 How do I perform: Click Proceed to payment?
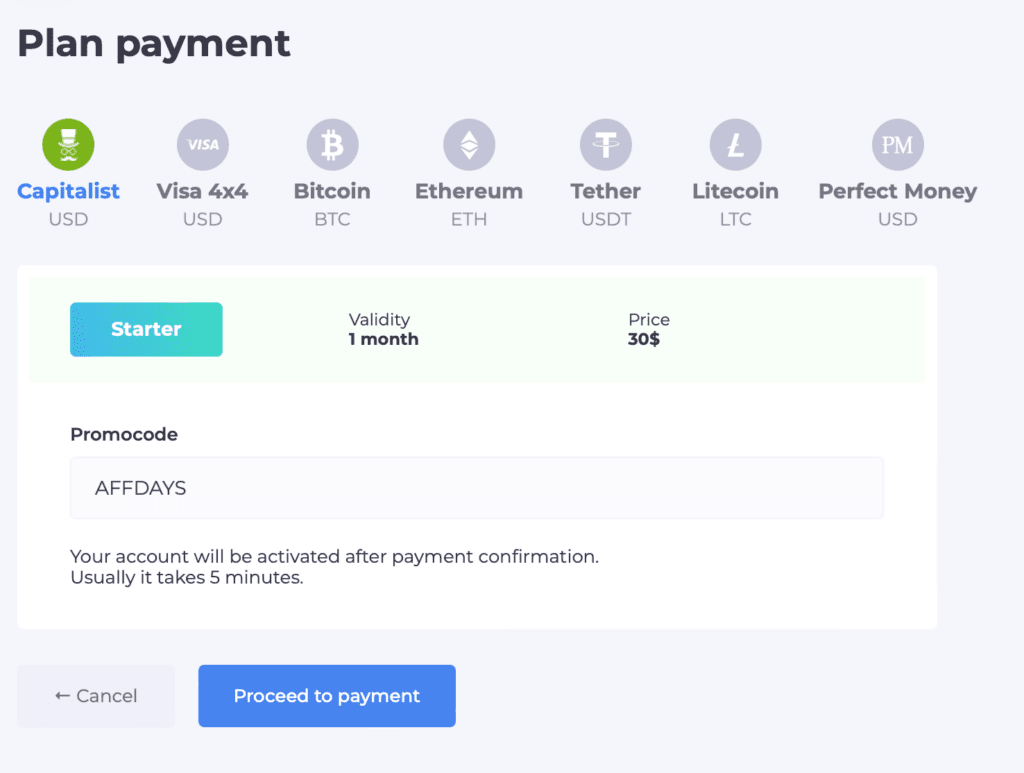(x=326, y=696)
